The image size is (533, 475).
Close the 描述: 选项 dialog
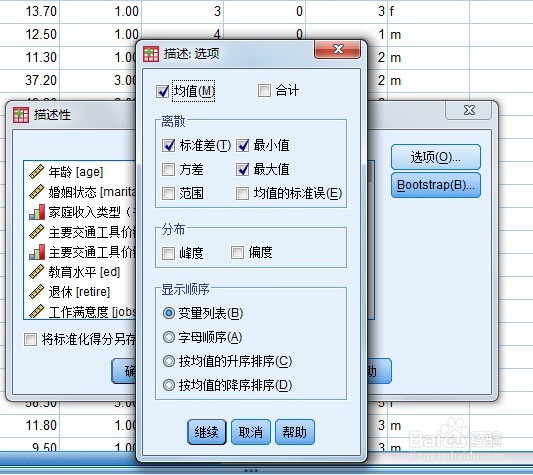point(338,49)
